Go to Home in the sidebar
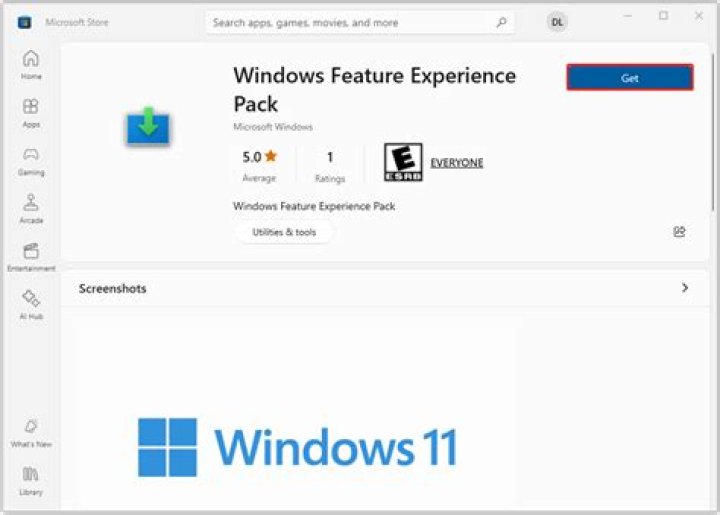Screen dimensions: 720x515 pyautogui.click(x=31, y=65)
